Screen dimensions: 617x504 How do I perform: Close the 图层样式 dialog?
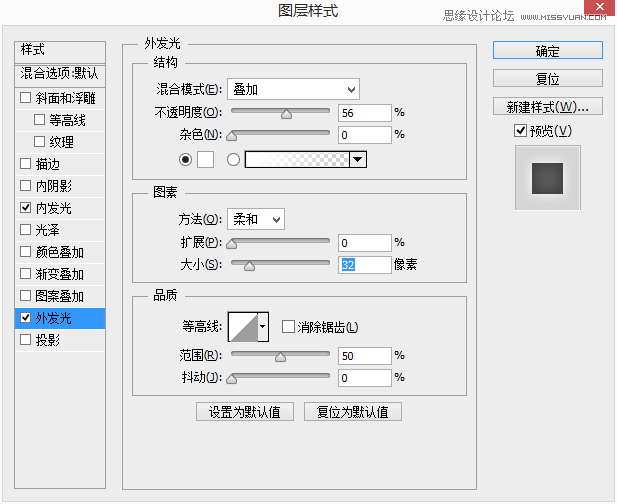click(x=599, y=7)
